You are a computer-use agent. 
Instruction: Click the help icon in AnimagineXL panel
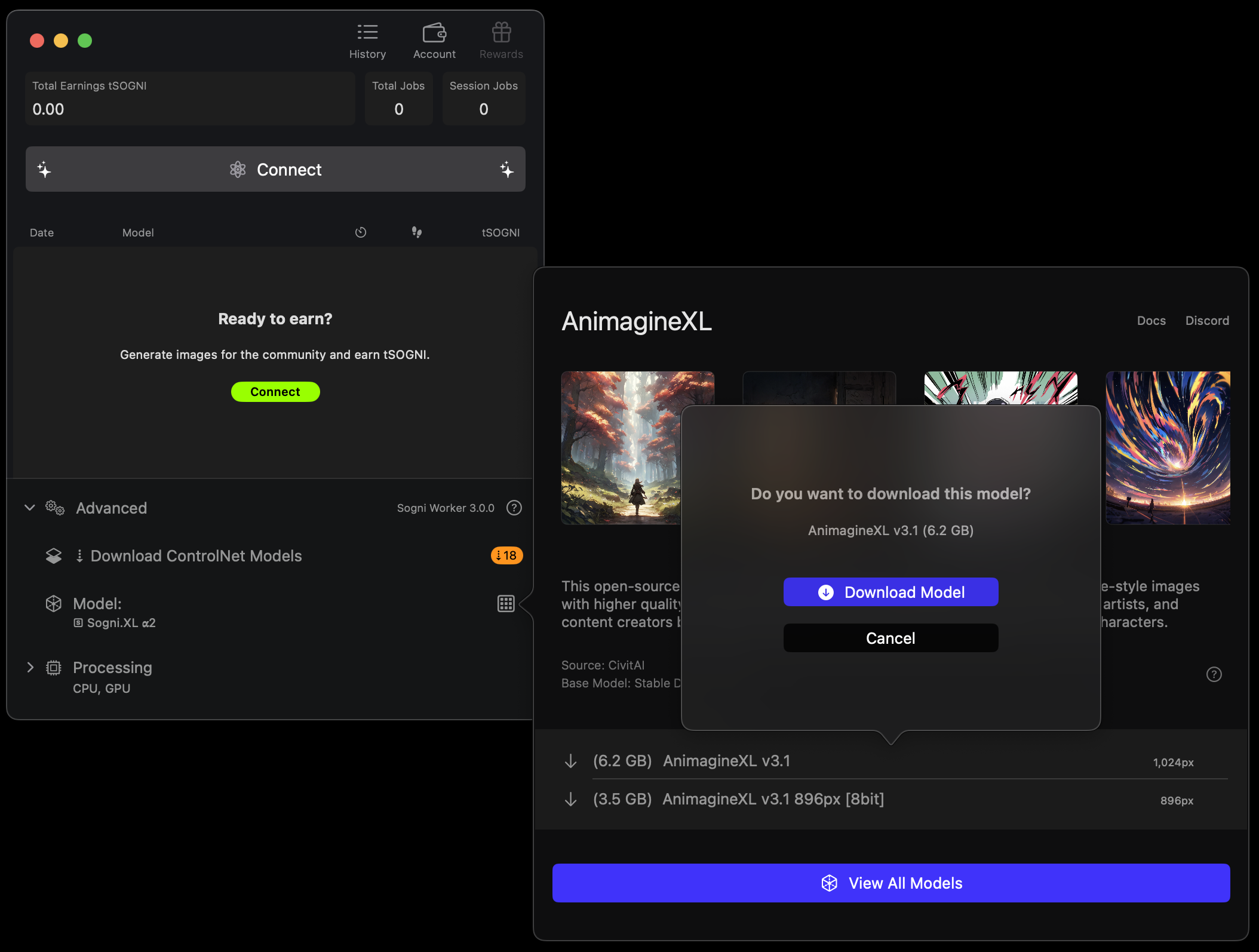click(x=1214, y=674)
